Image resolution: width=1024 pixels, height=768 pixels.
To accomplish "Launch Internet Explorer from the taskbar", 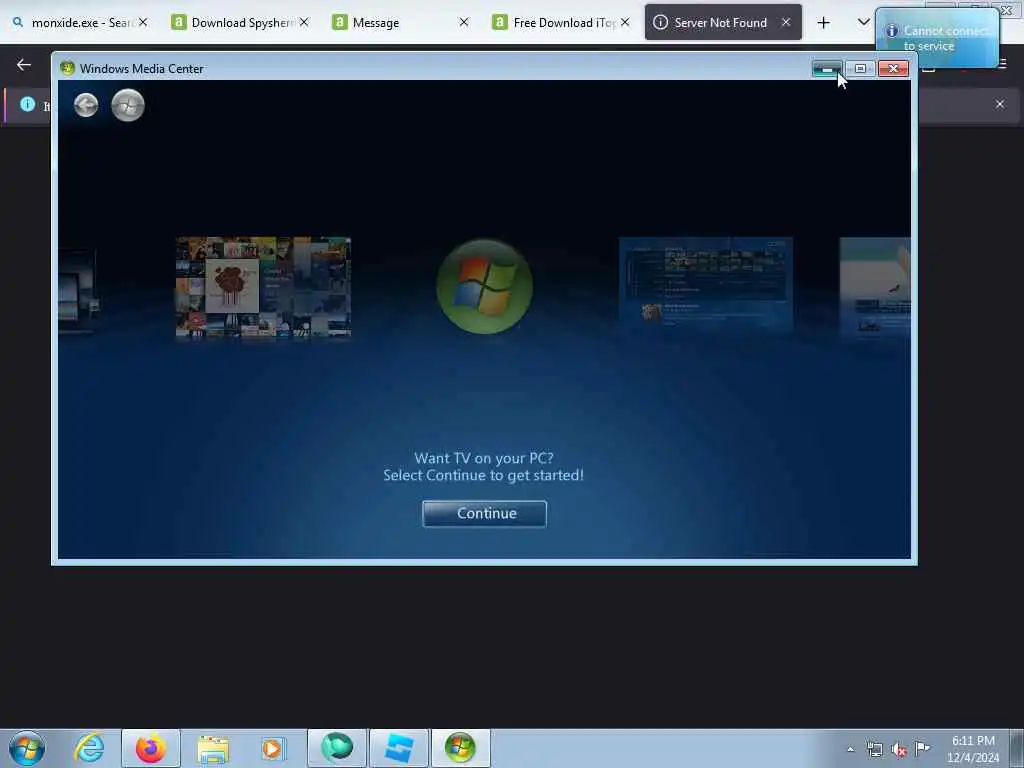I will pos(89,748).
